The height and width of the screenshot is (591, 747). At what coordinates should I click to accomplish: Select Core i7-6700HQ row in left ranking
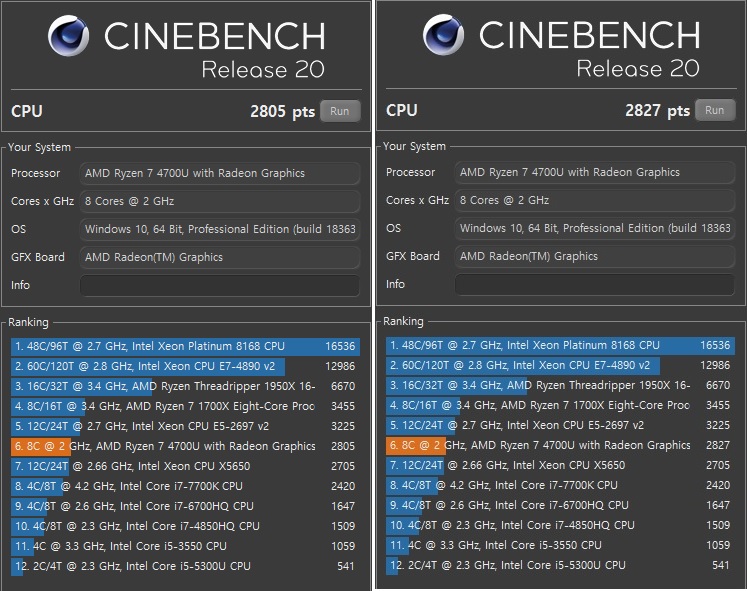tap(185, 506)
